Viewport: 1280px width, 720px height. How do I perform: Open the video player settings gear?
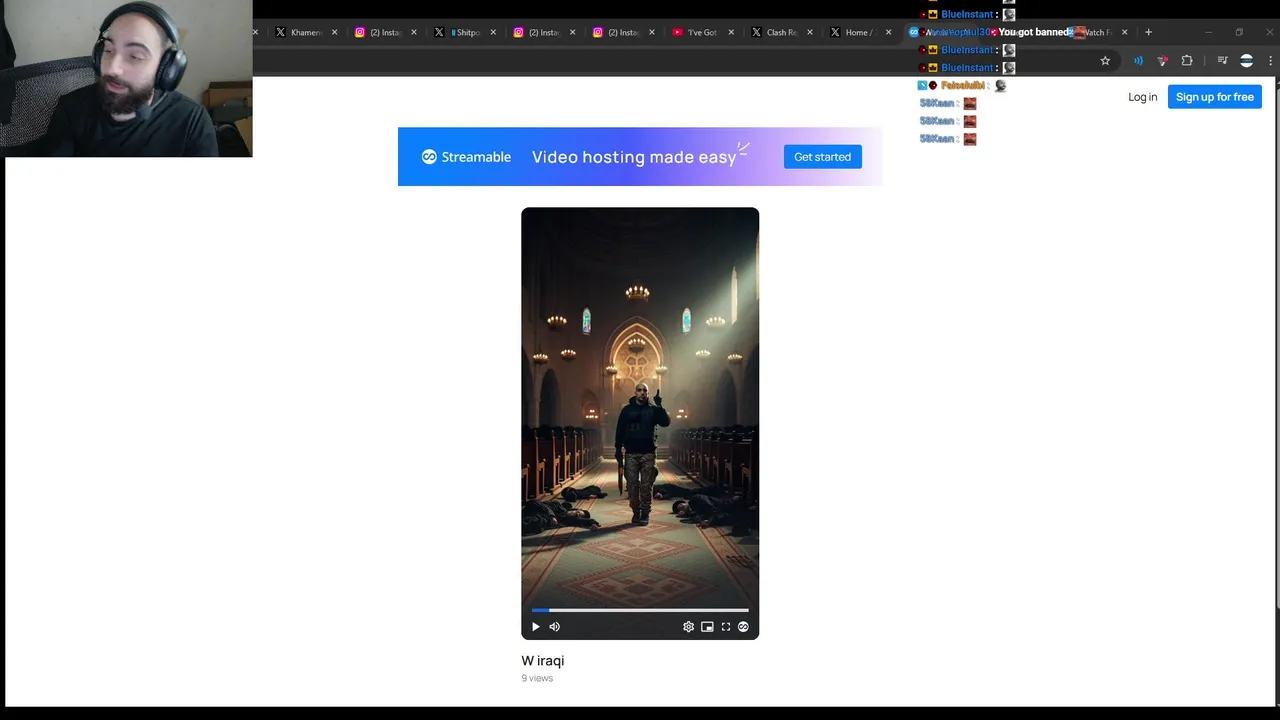click(688, 627)
